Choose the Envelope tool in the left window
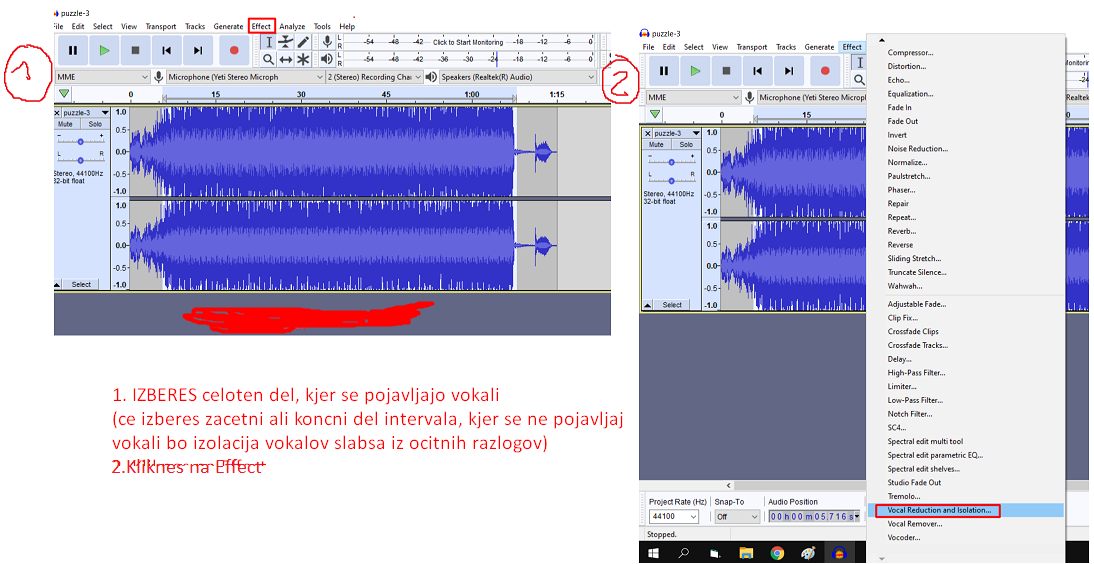This screenshot has width=1094, height=564. pyautogui.click(x=286, y=42)
